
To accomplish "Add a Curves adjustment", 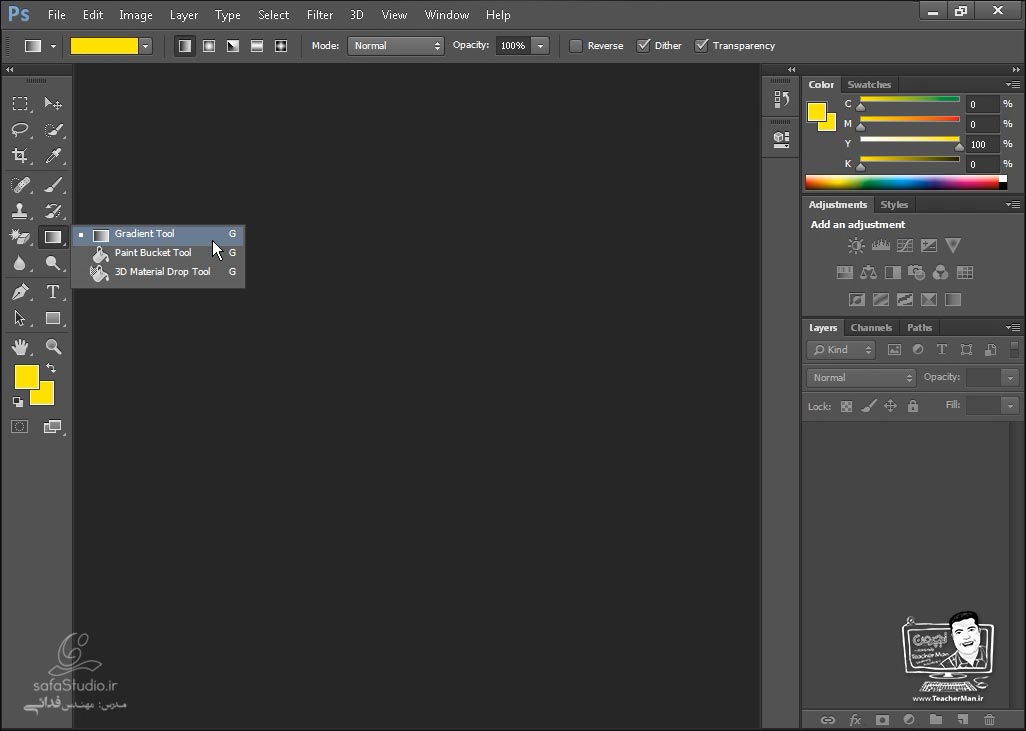I will pyautogui.click(x=905, y=245).
